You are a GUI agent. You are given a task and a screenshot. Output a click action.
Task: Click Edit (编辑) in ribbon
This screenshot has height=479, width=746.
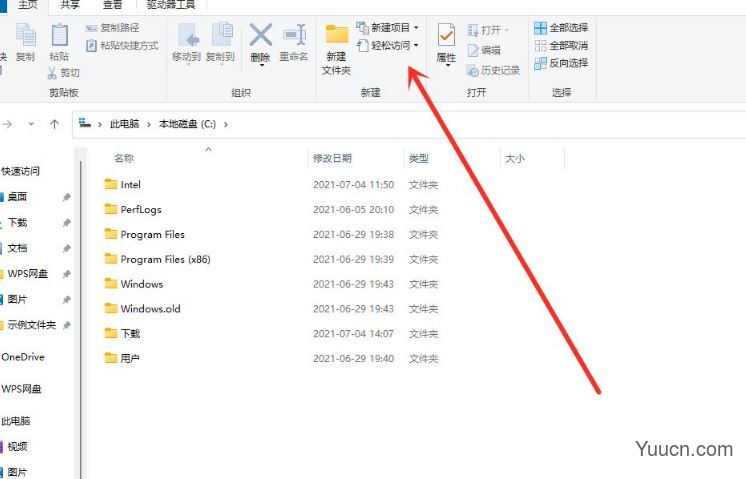(484, 50)
